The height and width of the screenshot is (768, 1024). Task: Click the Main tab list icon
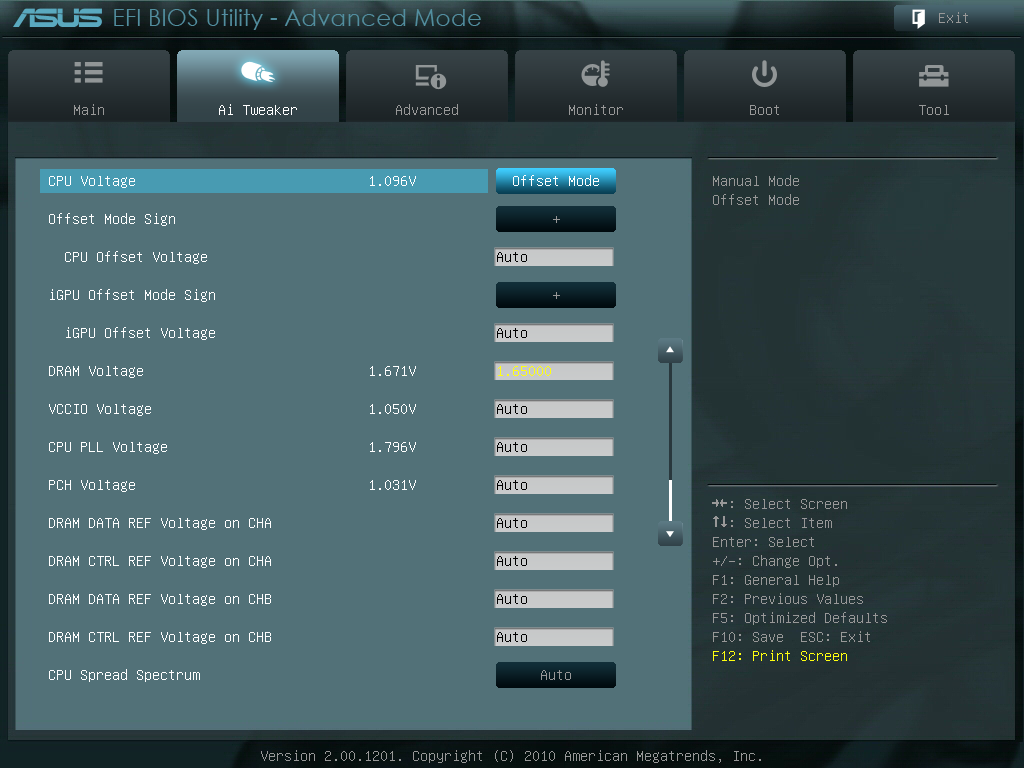tap(89, 72)
